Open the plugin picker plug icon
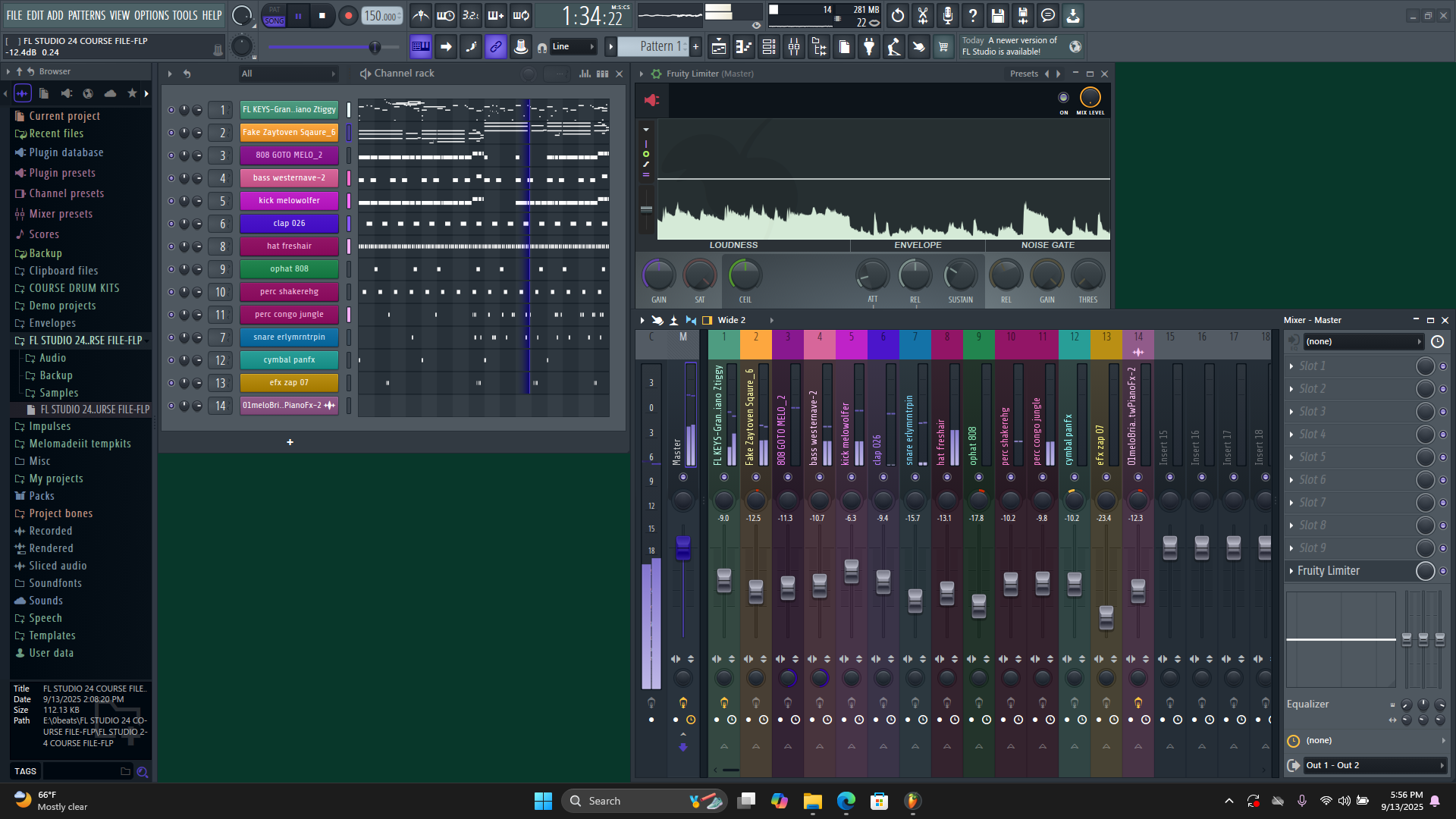The width and height of the screenshot is (1456, 819). (869, 47)
